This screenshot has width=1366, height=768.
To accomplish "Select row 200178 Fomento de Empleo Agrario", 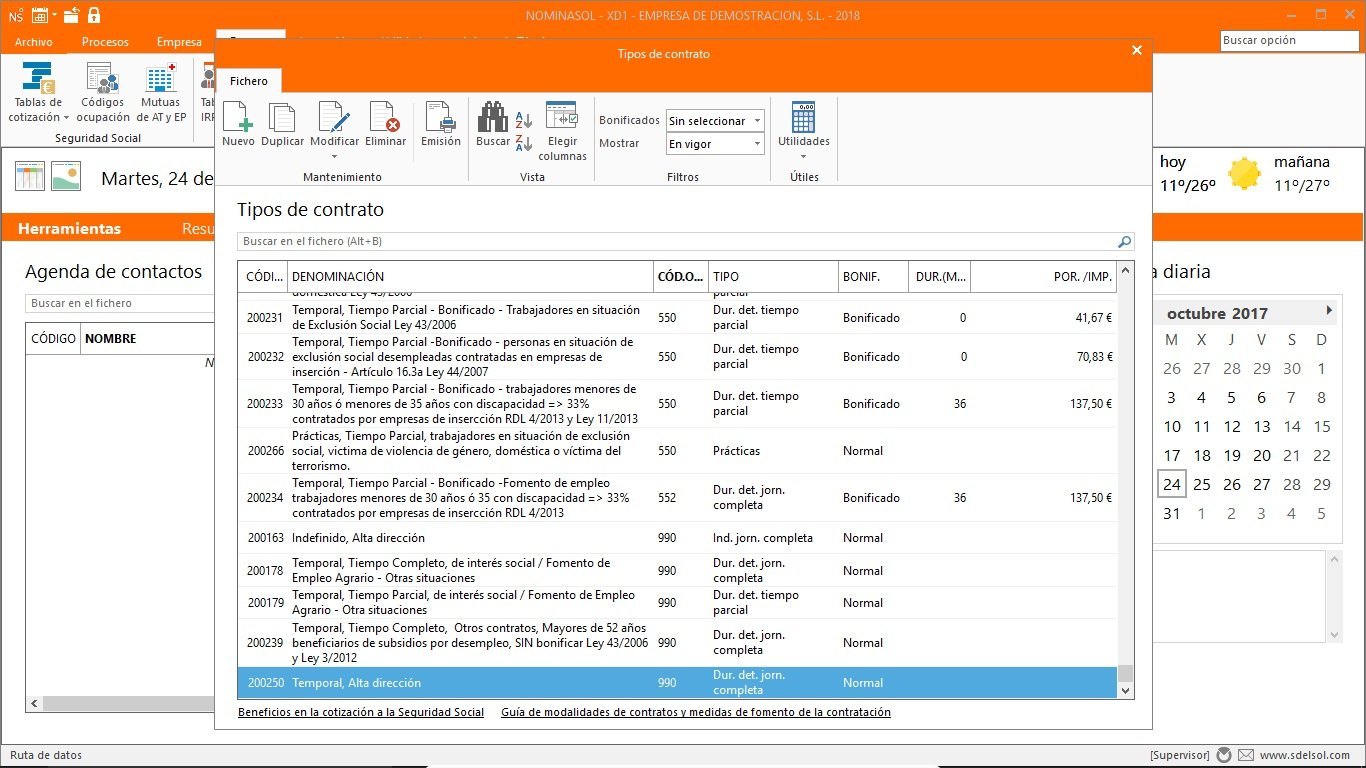I will point(677,570).
